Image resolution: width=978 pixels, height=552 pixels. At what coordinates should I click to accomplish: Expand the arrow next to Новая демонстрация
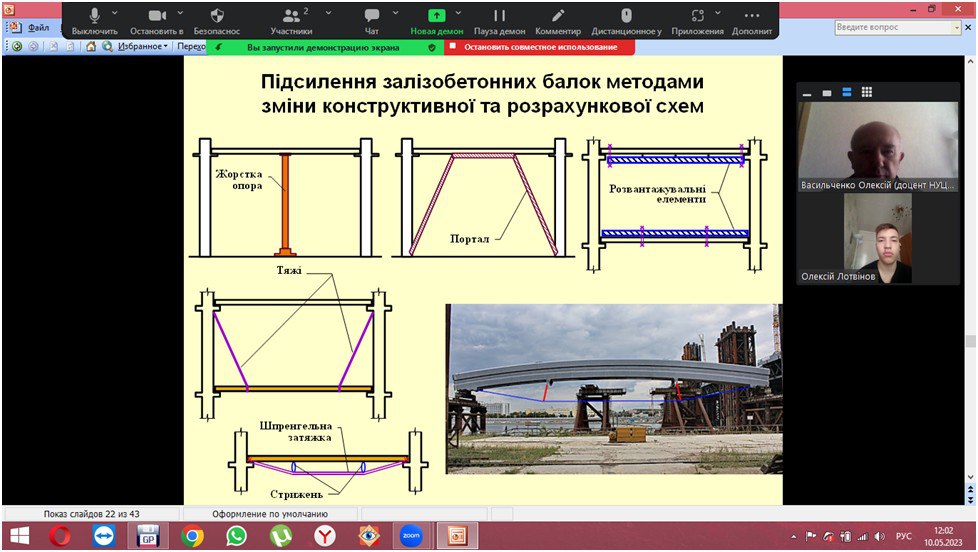[x=458, y=12]
